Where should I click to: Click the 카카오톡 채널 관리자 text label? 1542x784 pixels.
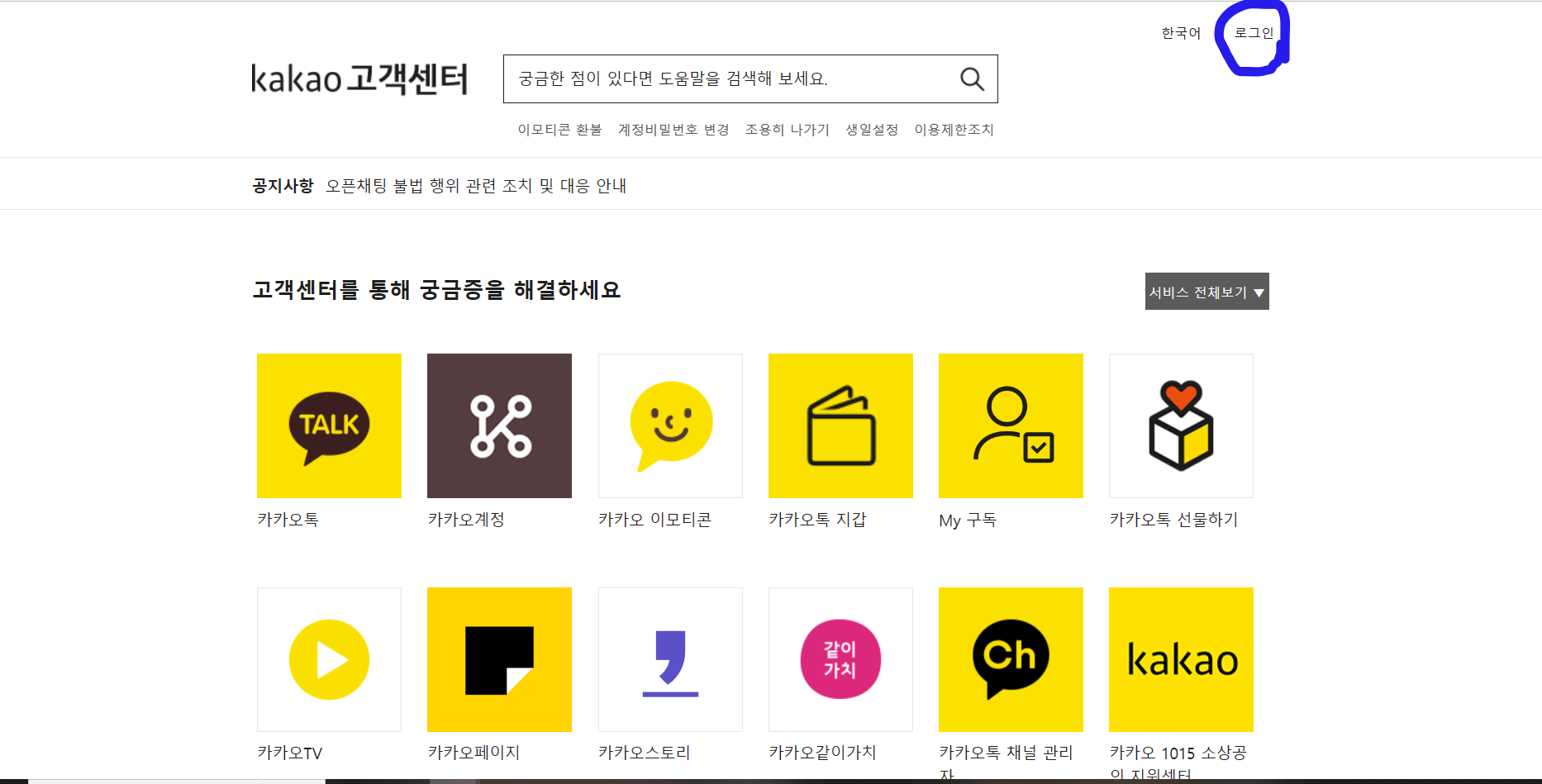1006,762
